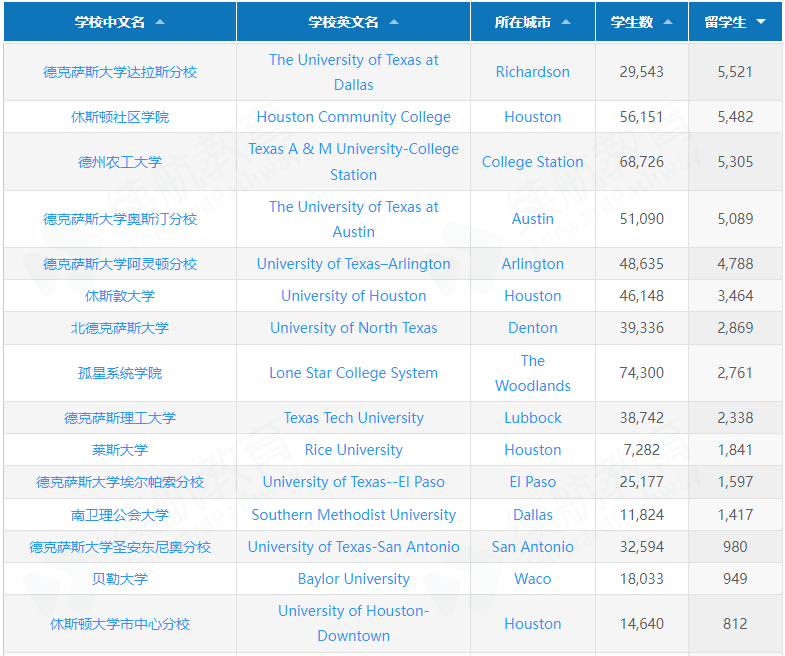Click the 留学生 column header
The width and height of the screenshot is (785, 656).
click(735, 22)
